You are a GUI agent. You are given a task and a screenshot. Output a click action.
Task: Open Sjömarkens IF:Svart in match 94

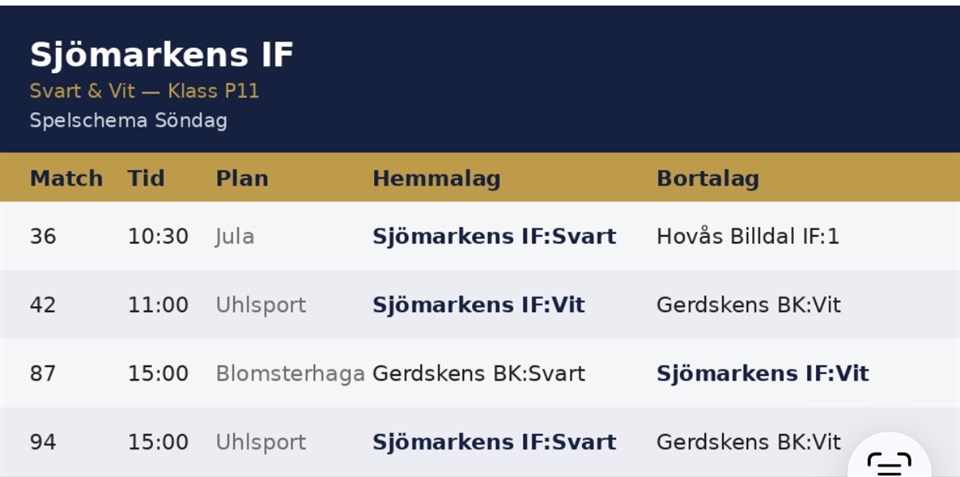tap(494, 442)
